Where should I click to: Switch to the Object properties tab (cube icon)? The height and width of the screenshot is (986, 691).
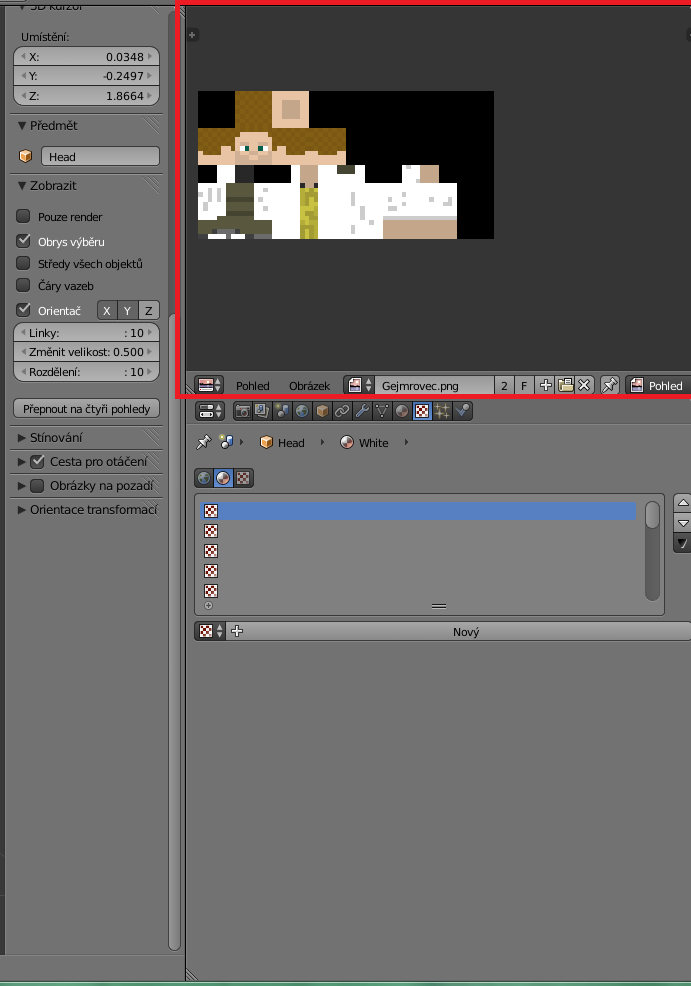[322, 411]
